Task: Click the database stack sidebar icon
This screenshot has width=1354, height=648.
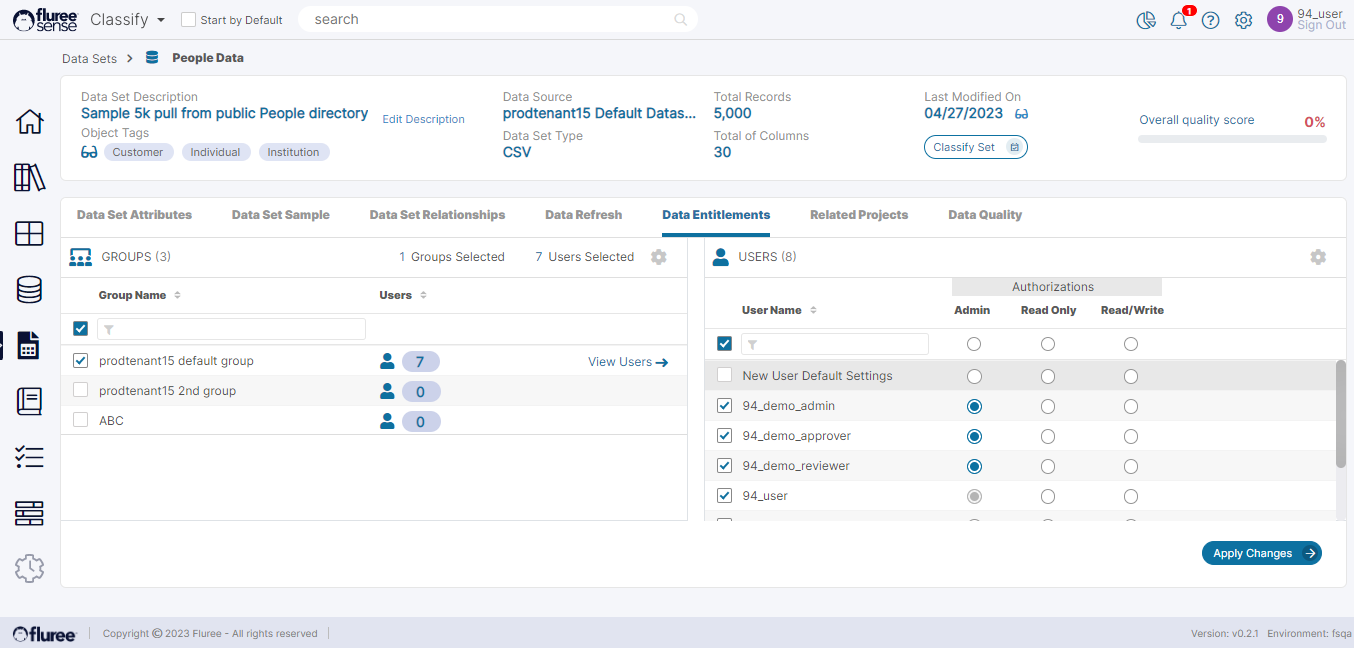Action: (x=29, y=290)
